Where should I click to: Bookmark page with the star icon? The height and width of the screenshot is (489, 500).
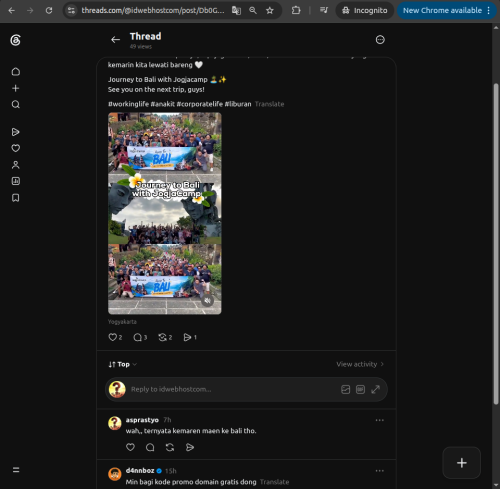[x=270, y=11]
